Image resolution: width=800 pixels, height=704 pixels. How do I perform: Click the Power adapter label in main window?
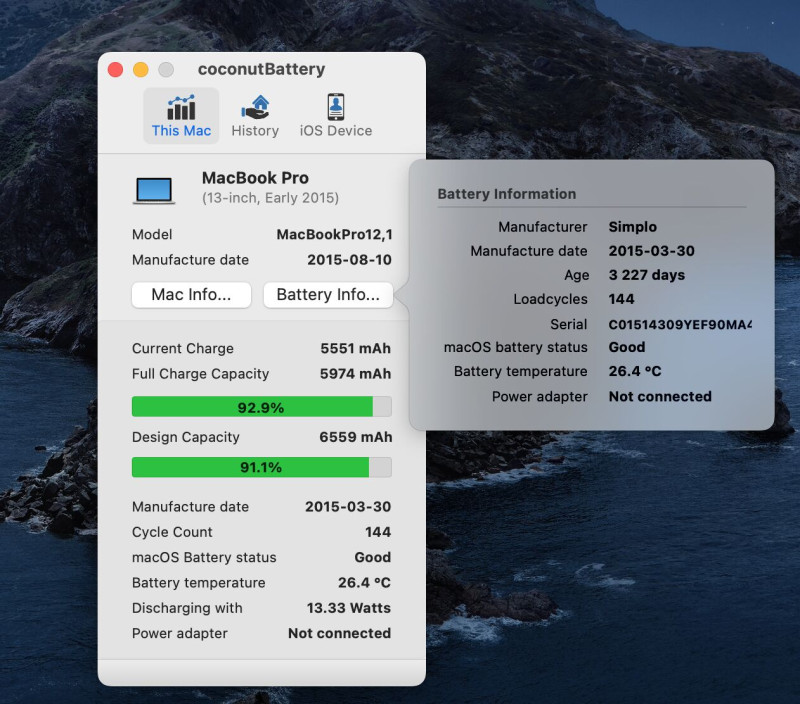180,634
